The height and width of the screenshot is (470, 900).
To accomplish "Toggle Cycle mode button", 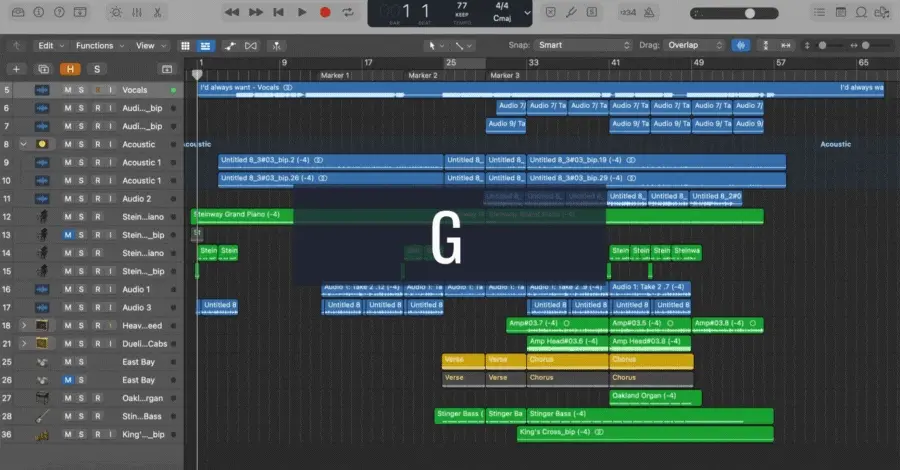I will (348, 12).
